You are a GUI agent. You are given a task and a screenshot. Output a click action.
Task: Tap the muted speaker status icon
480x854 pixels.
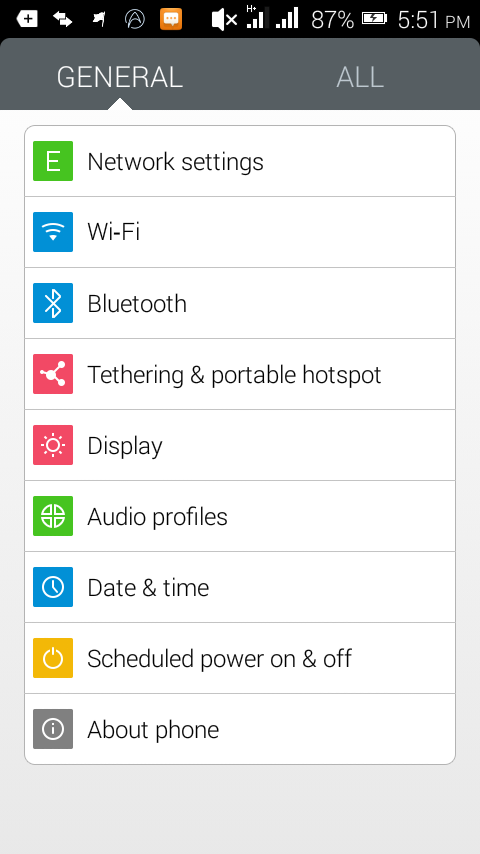click(x=224, y=20)
